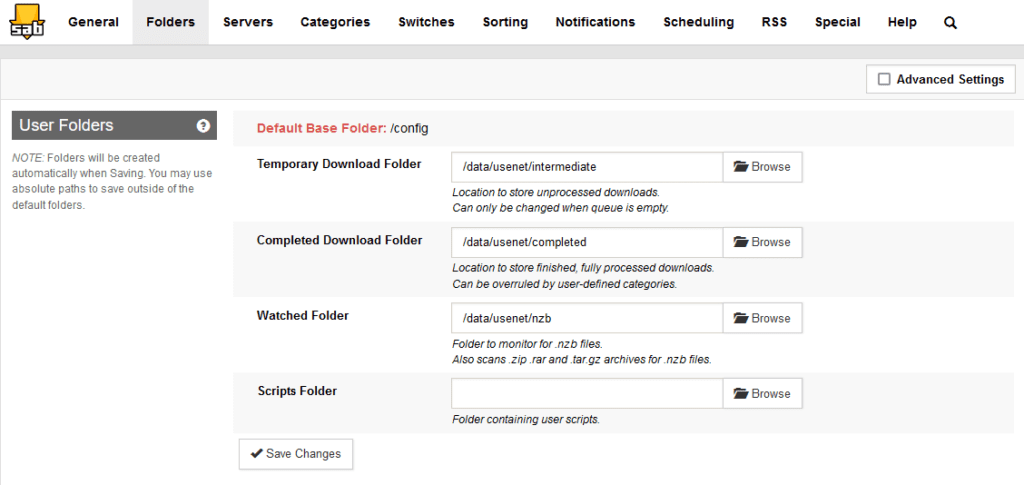Focus the empty Scripts Folder input
Image resolution: width=1024 pixels, height=485 pixels.
pos(587,394)
